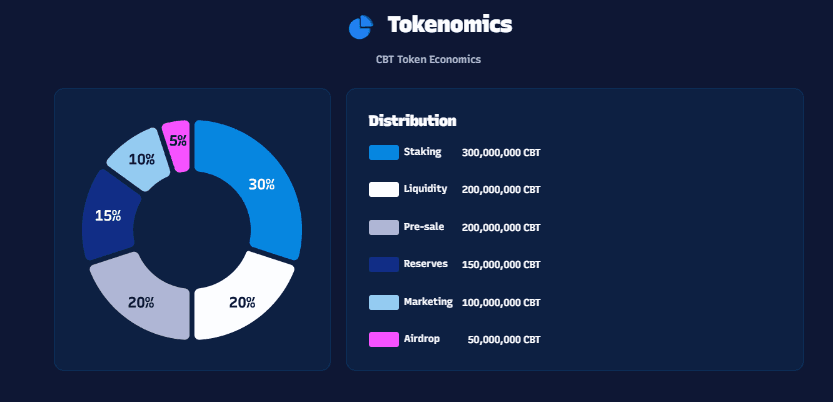Click the 50,000,000 CBT amount
The image size is (833, 402).
(x=504, y=340)
